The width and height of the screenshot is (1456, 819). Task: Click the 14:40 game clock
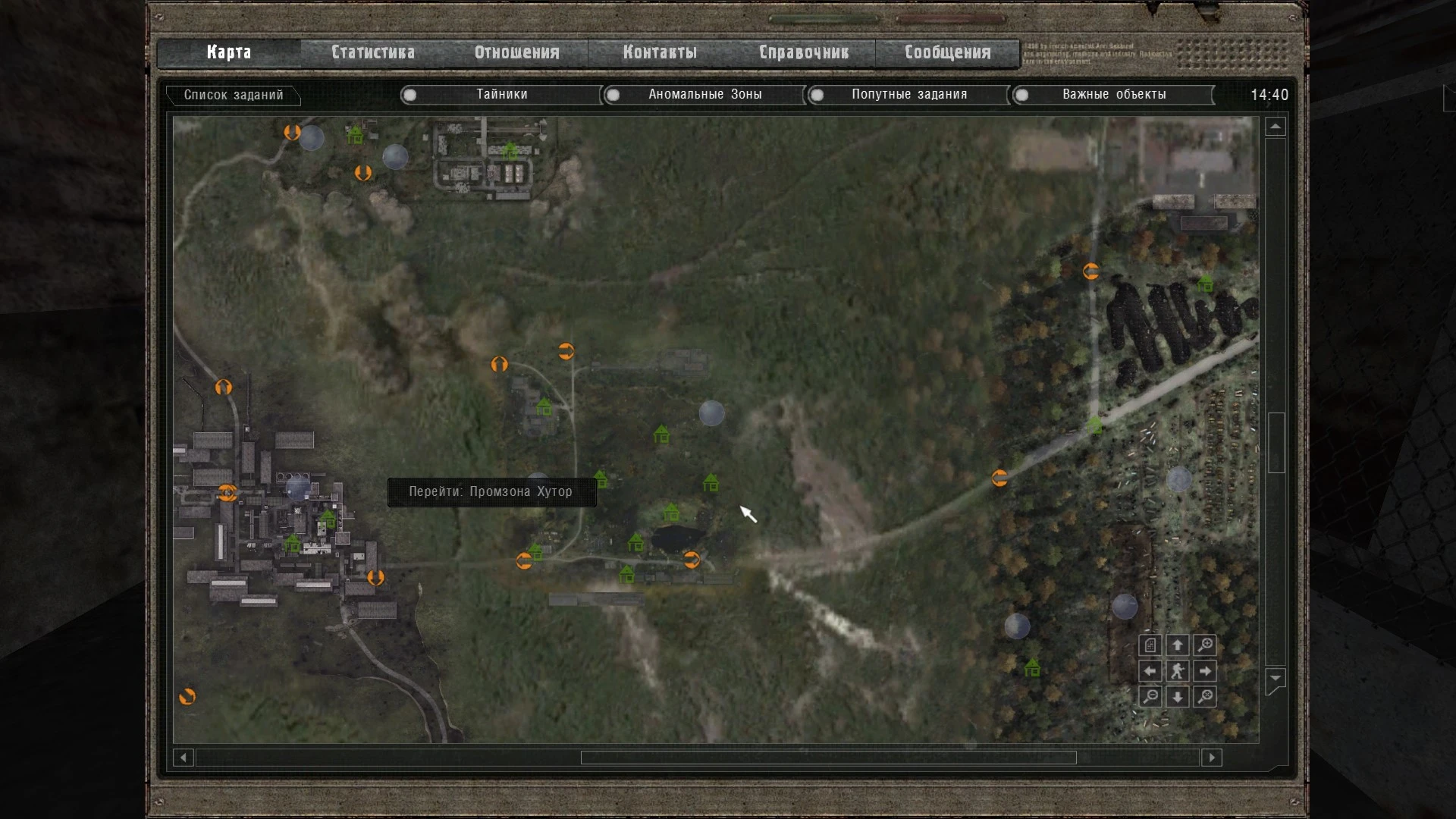tap(1269, 95)
